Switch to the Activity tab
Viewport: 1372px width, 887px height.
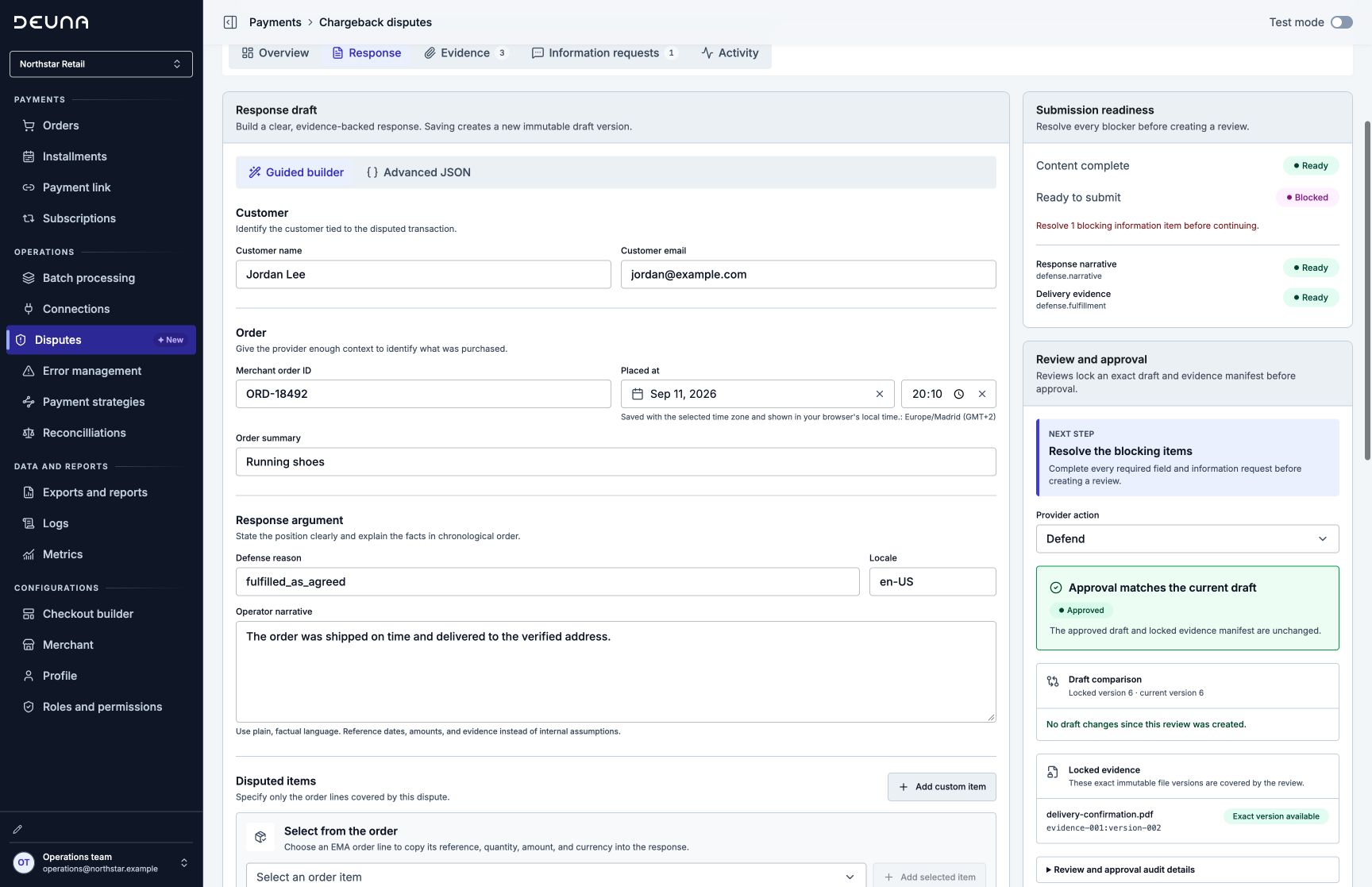(730, 53)
